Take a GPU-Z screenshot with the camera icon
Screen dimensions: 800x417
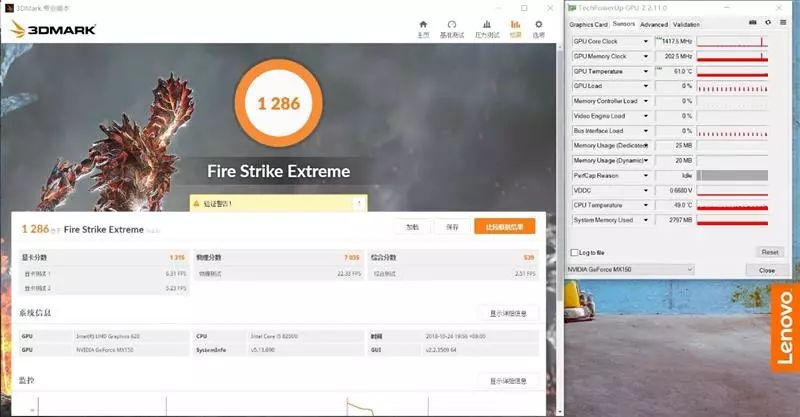coord(753,22)
